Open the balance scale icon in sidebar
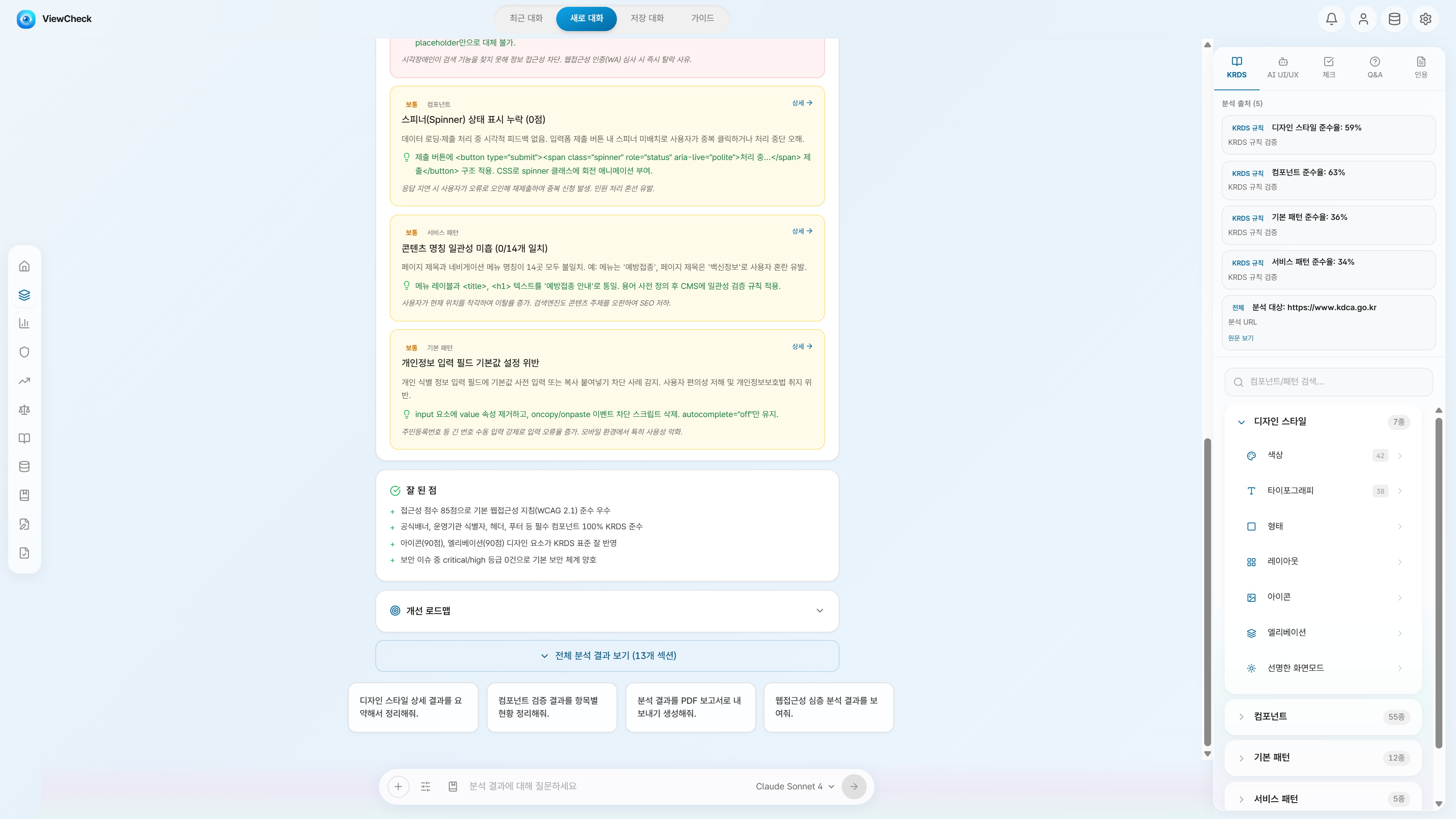The image size is (1456, 819). 24,410
